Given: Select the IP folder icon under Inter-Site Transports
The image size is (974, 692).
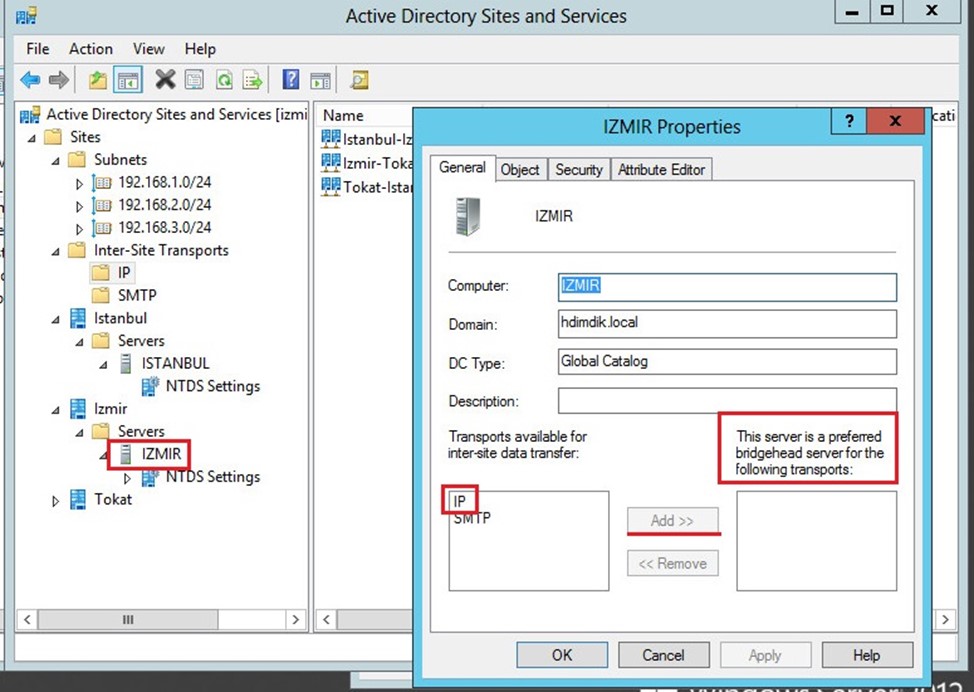Looking at the screenshot, I should (x=101, y=273).
